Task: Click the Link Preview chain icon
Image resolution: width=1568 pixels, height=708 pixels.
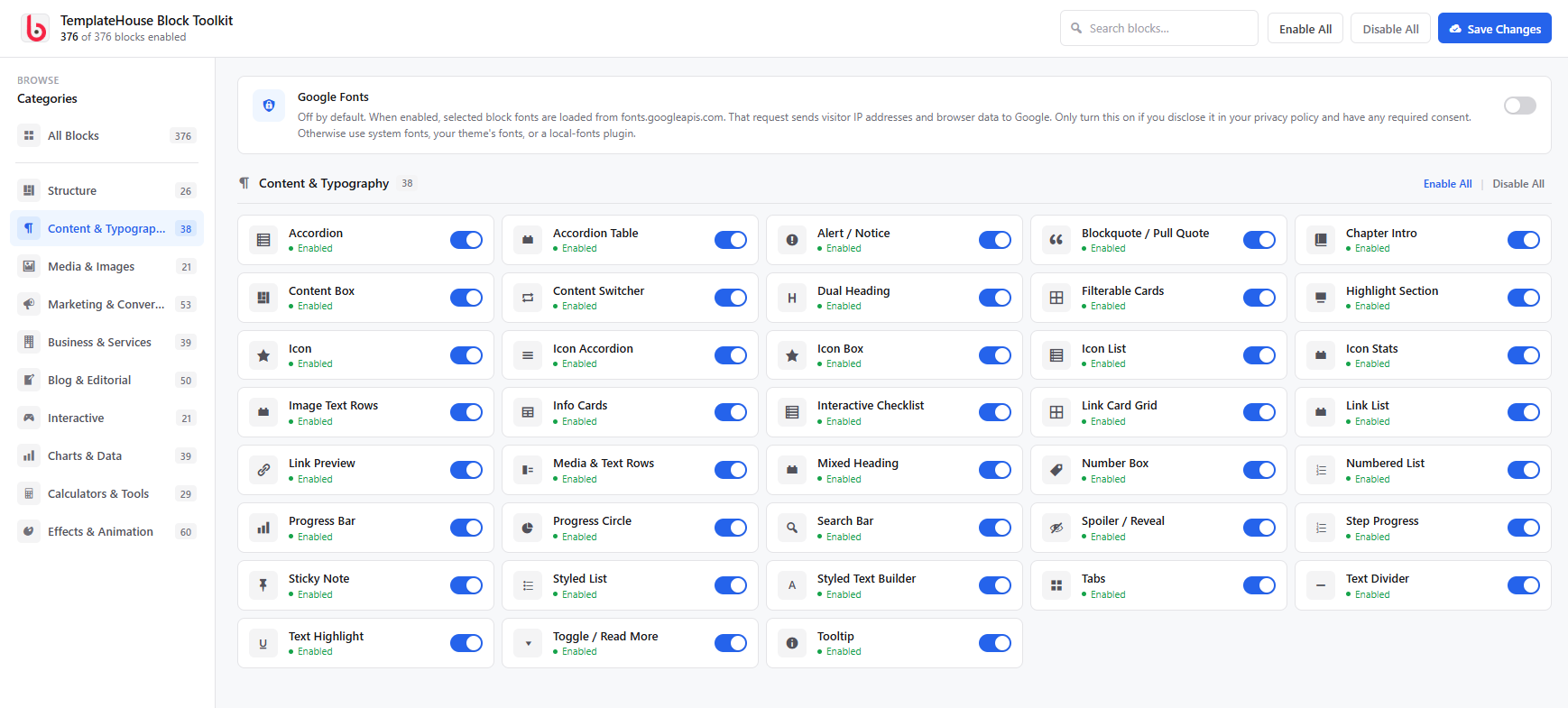Action: 263,470
